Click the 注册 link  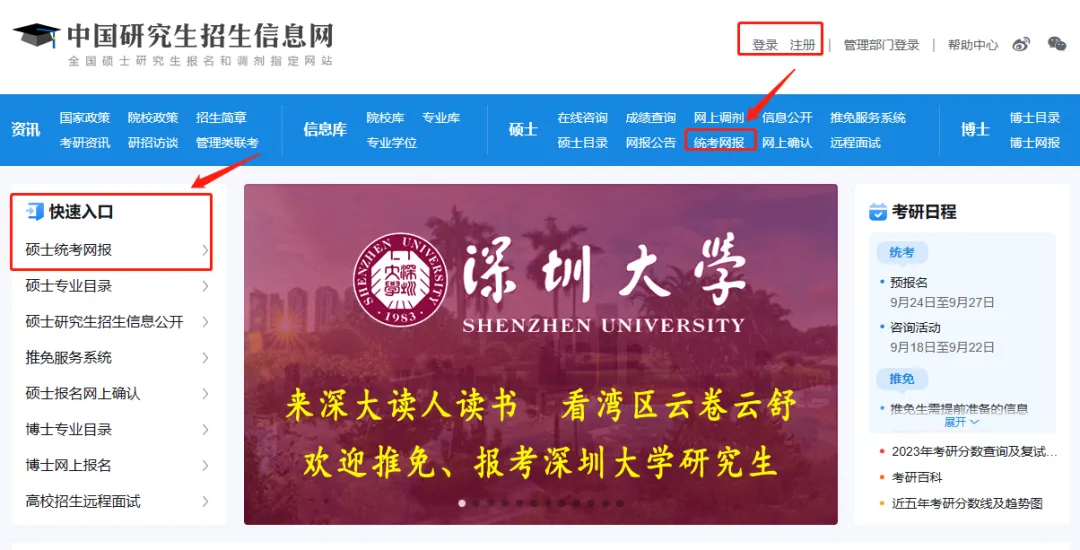pyautogui.click(x=802, y=45)
